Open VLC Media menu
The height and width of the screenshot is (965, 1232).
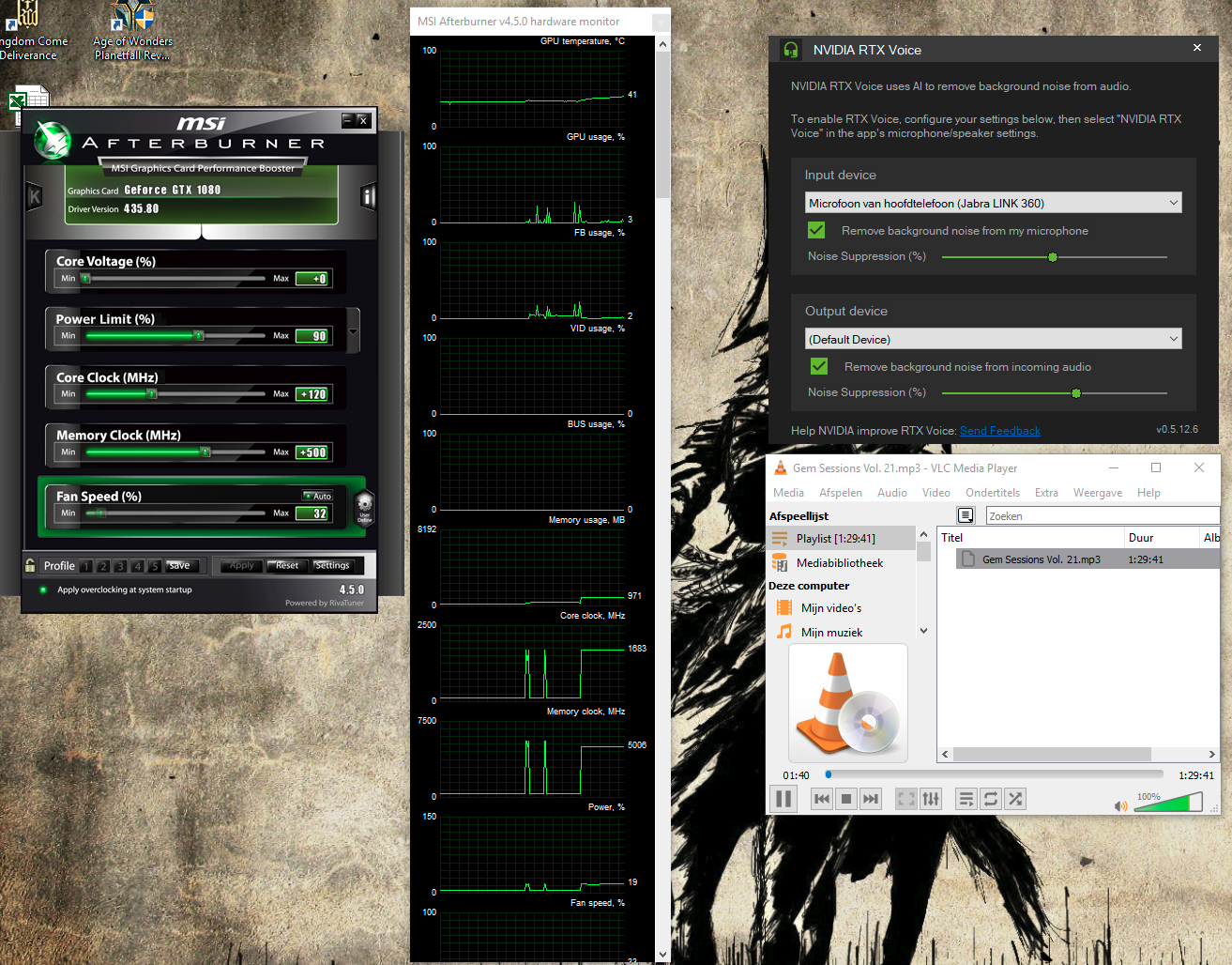788,493
